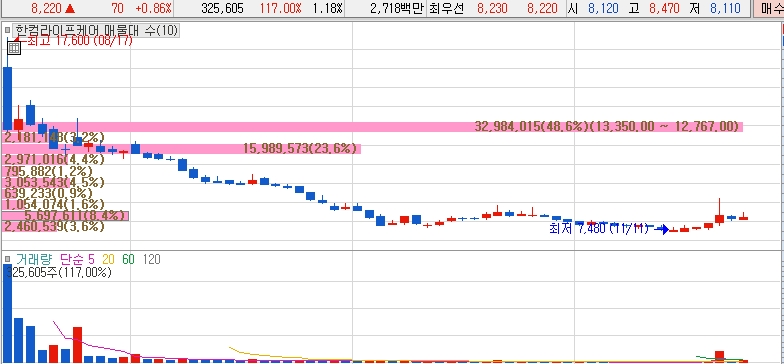Click the ask price 8,230

click(492, 8)
